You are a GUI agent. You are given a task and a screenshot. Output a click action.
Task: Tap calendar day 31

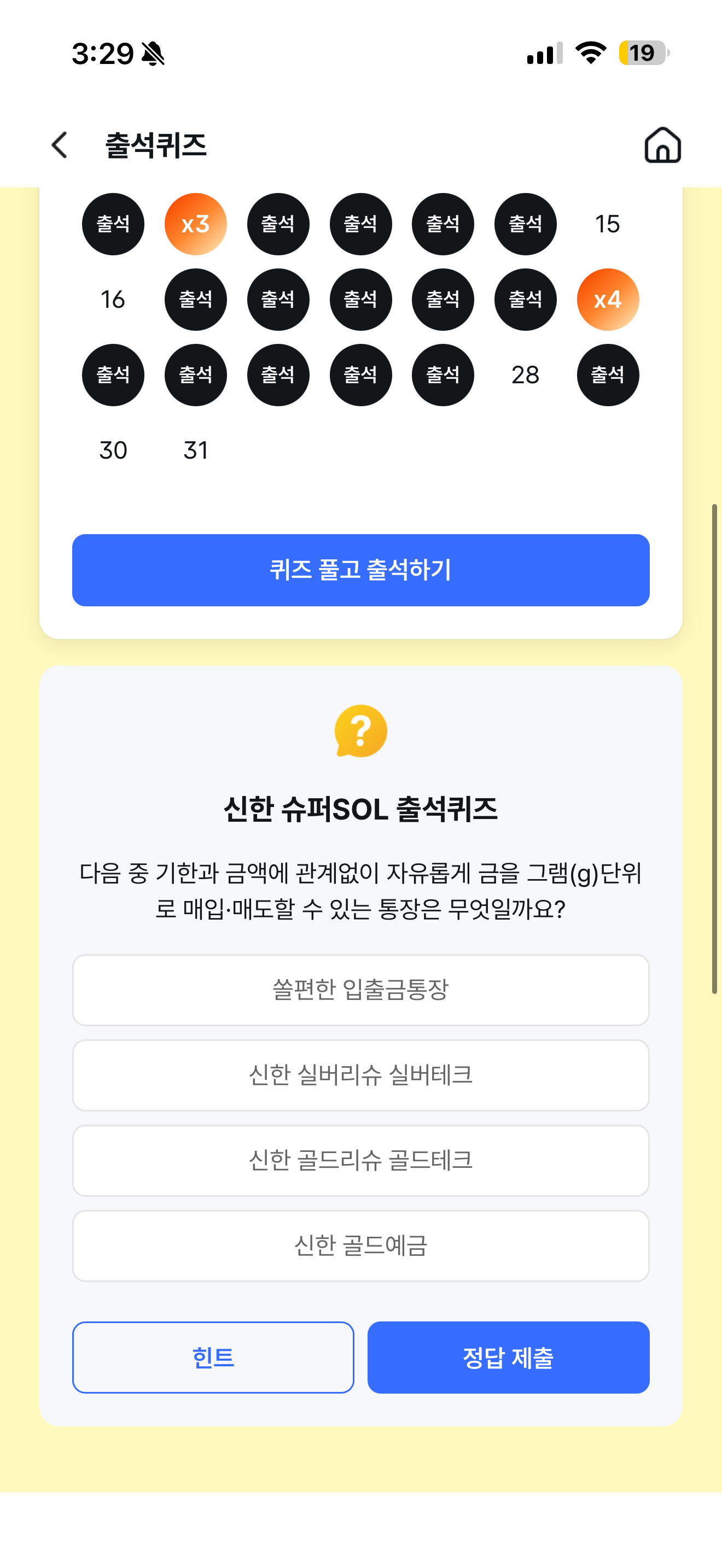(x=195, y=450)
